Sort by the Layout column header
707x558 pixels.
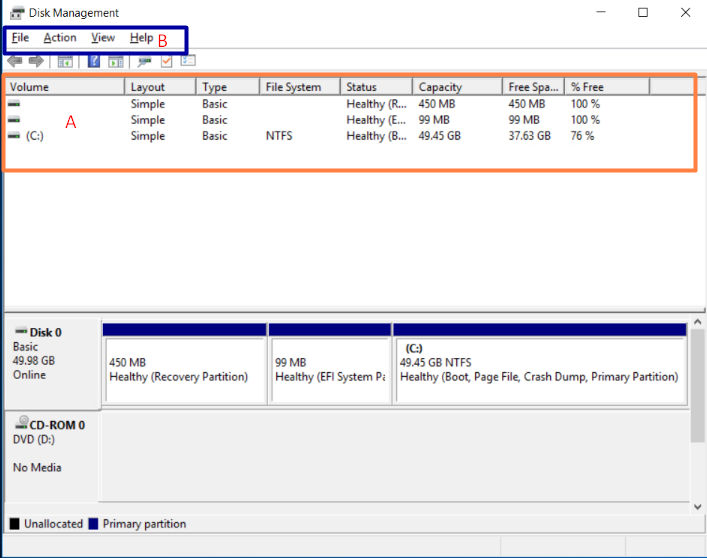coord(160,87)
